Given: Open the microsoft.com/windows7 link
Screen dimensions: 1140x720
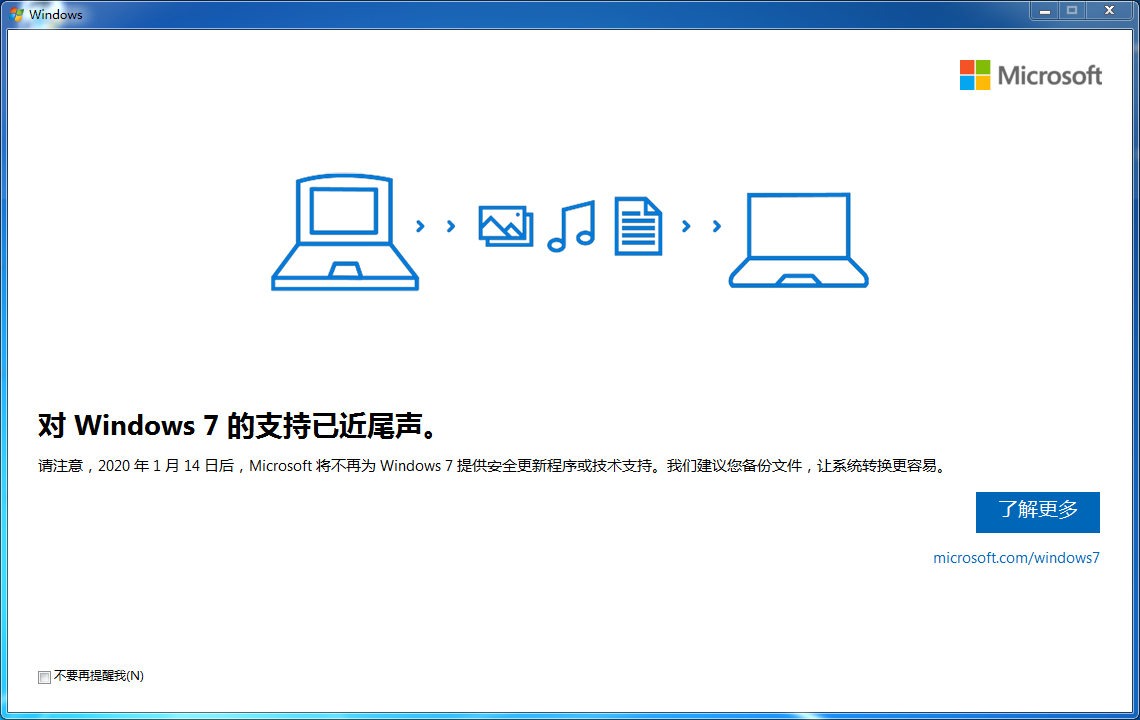Looking at the screenshot, I should click(1016, 558).
